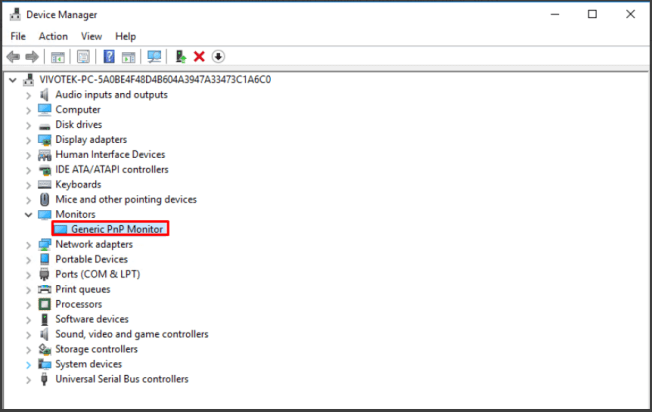This screenshot has width=652, height=412.
Task: Click the red X Uninstall device icon
Action: pos(199,57)
